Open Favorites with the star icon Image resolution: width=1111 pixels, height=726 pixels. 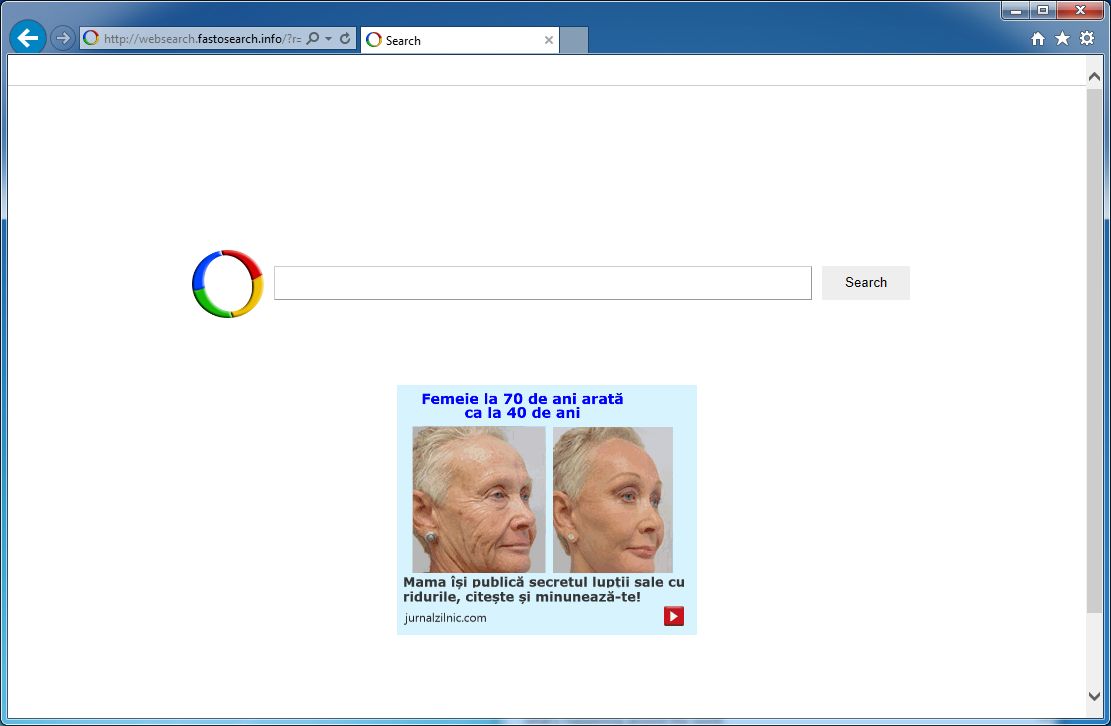click(x=1062, y=38)
